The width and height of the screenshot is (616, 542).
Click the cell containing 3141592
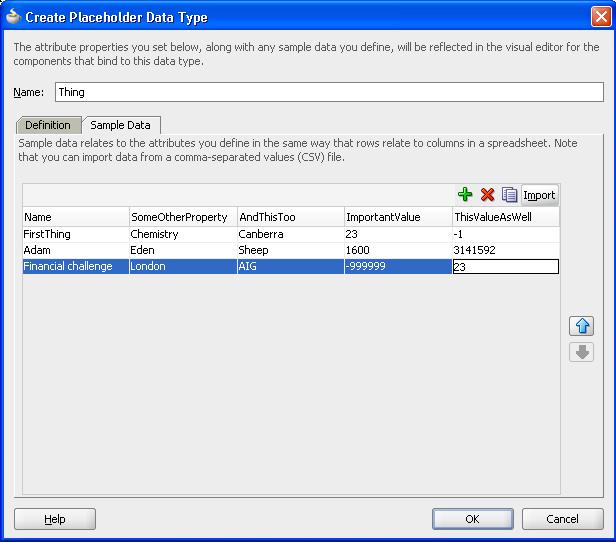(x=505, y=250)
